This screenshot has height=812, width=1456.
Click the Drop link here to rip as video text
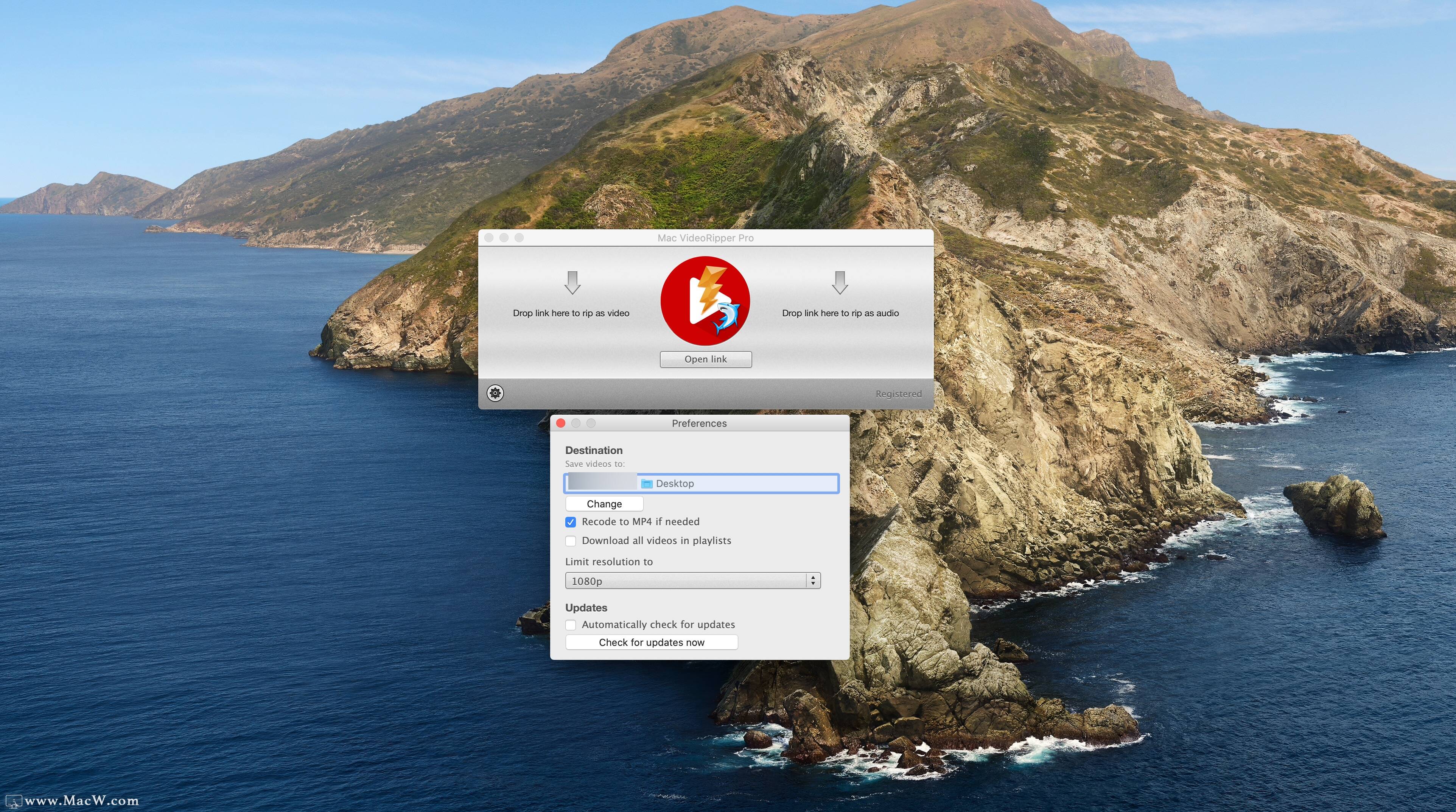click(x=571, y=313)
